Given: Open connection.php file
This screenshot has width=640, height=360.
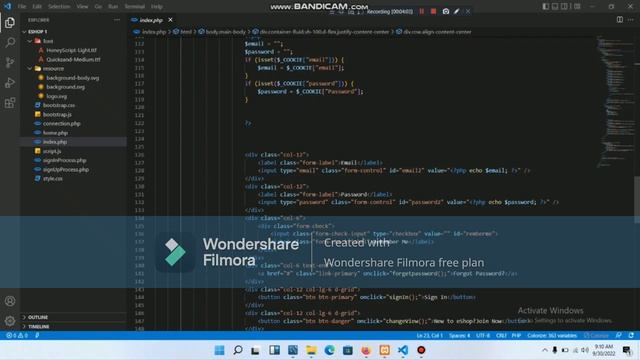Looking at the screenshot, I should [62, 124].
